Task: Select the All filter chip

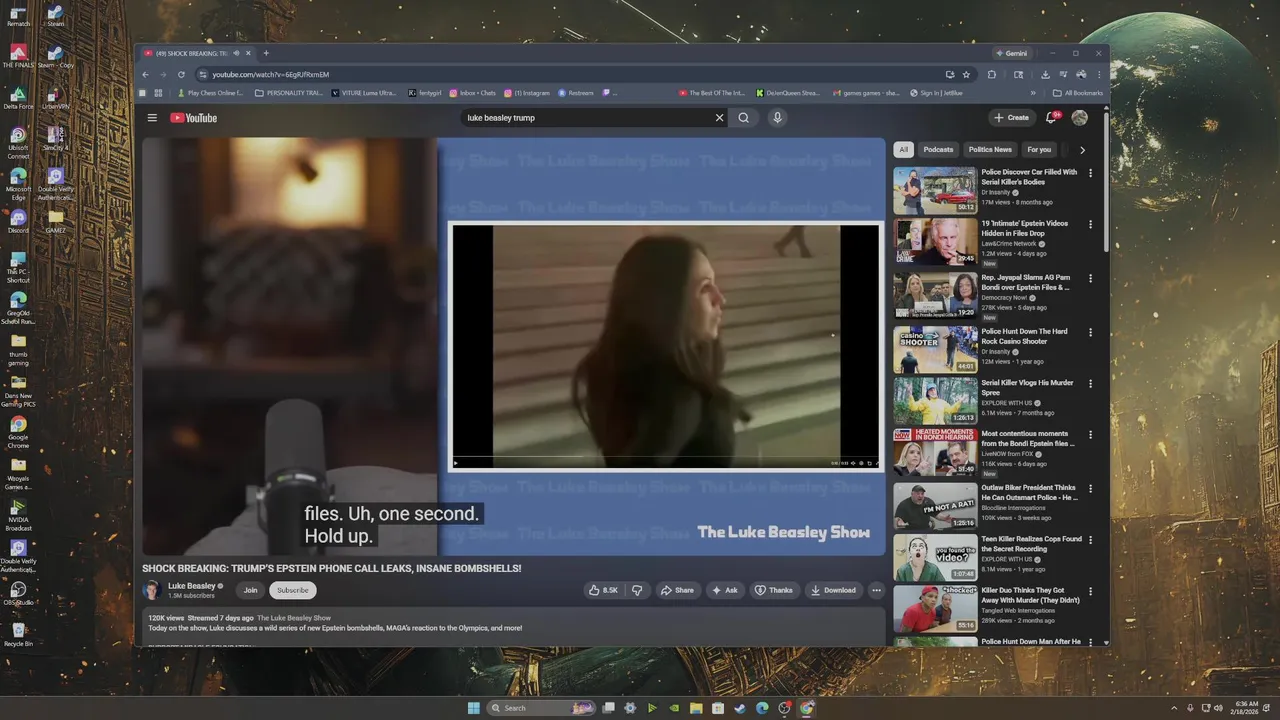Action: pyautogui.click(x=904, y=150)
